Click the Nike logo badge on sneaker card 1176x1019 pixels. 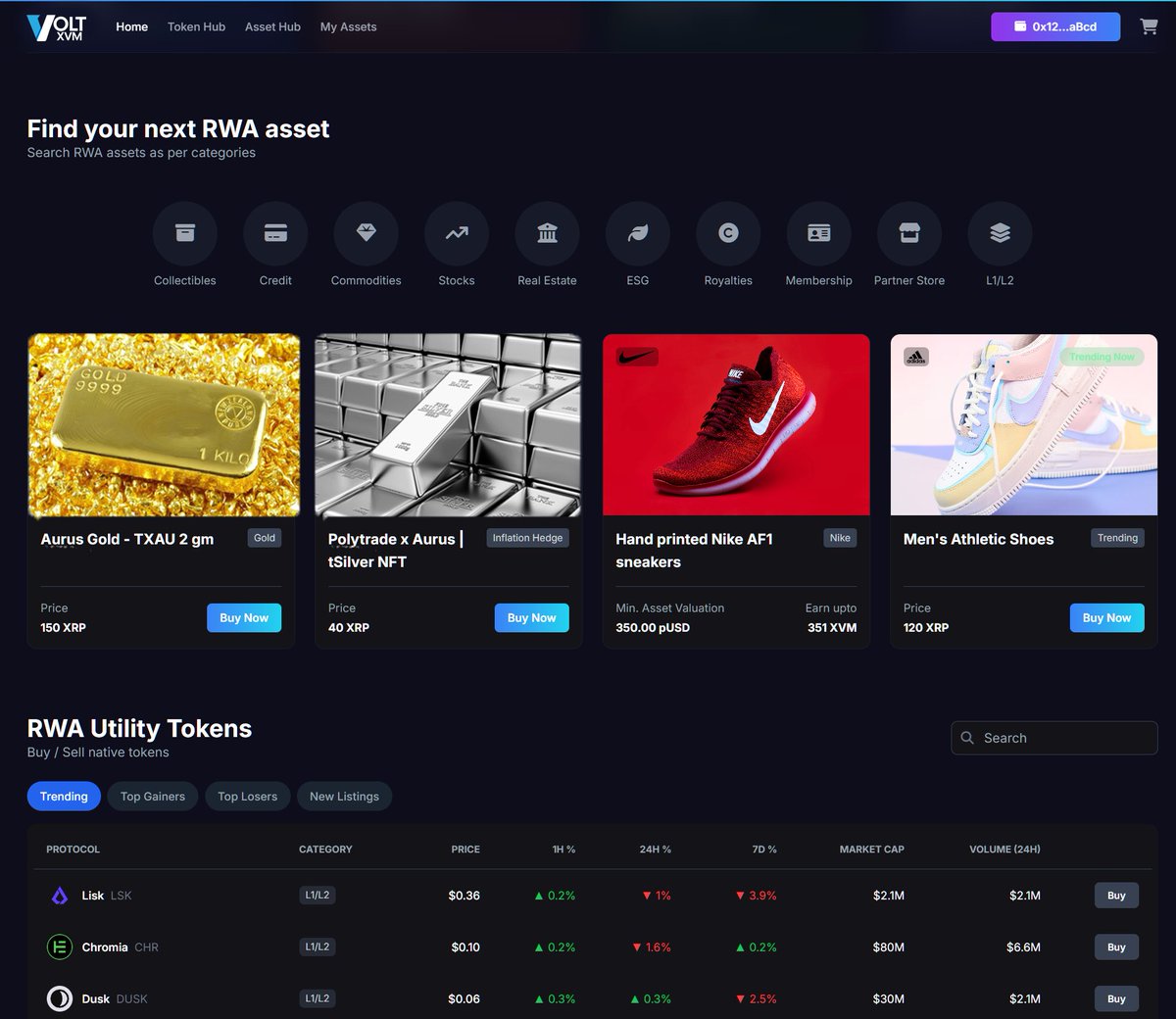coord(637,357)
